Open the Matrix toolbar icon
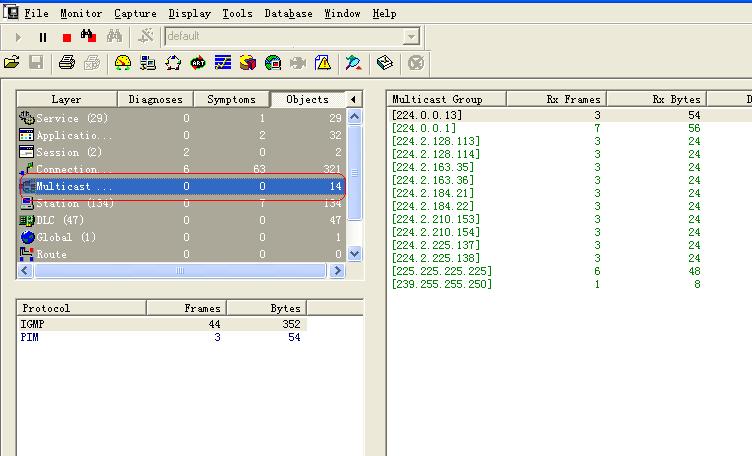752x456 pixels. [173, 63]
